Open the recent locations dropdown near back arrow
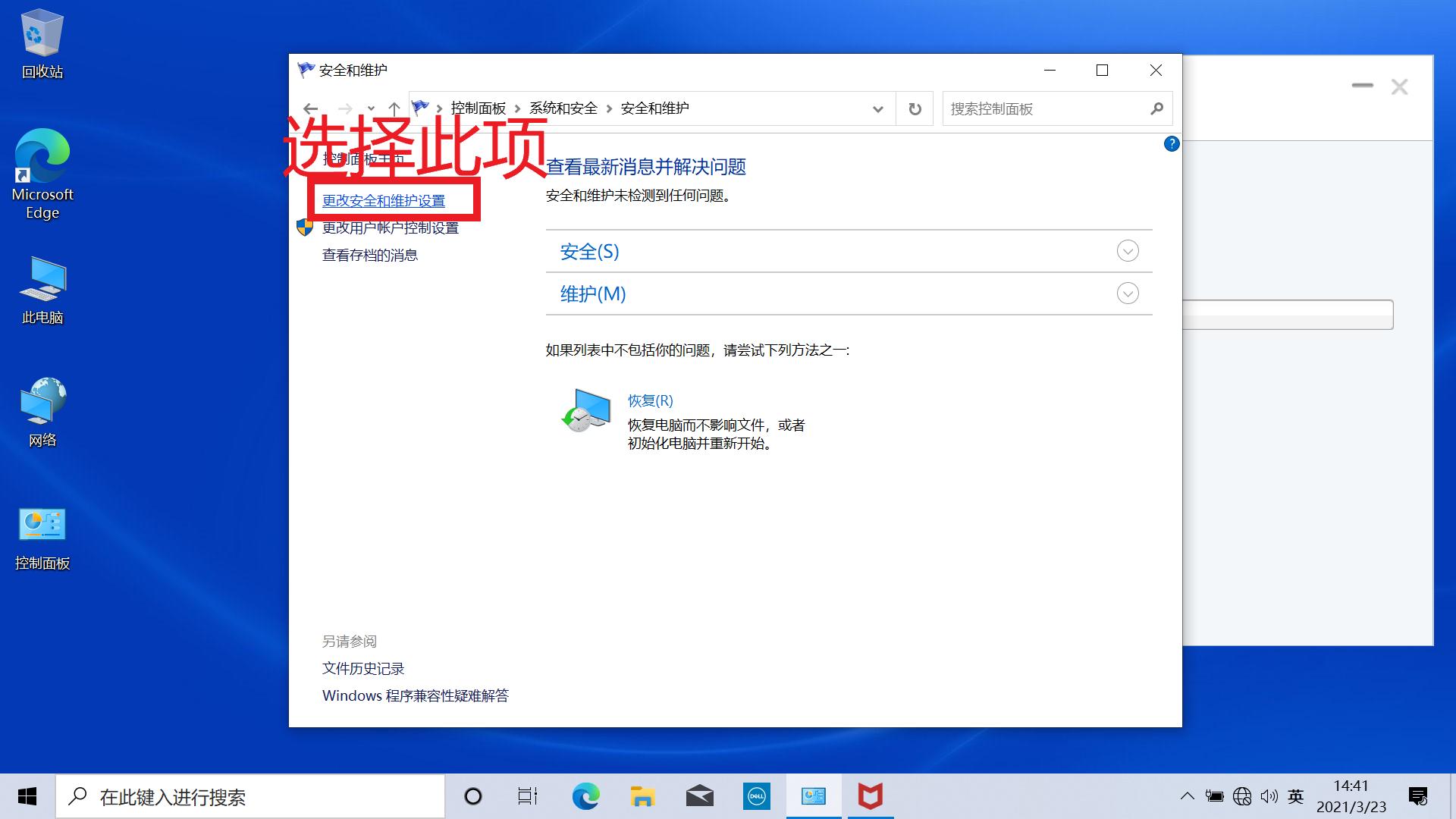Screen dimensions: 1456x819 369,108
